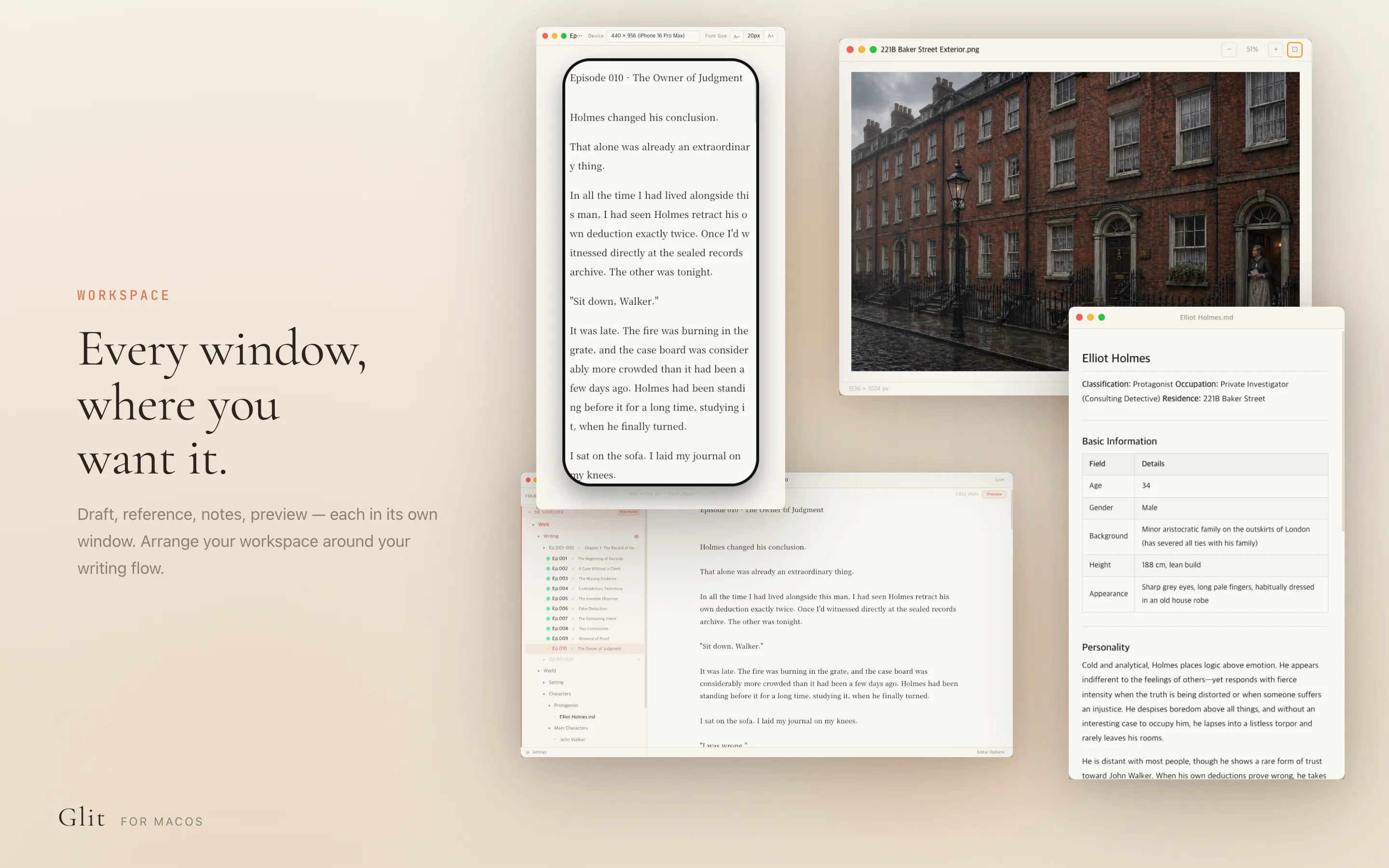
Task: Open Ep.002 A Case Without a Client
Action: tap(585, 569)
